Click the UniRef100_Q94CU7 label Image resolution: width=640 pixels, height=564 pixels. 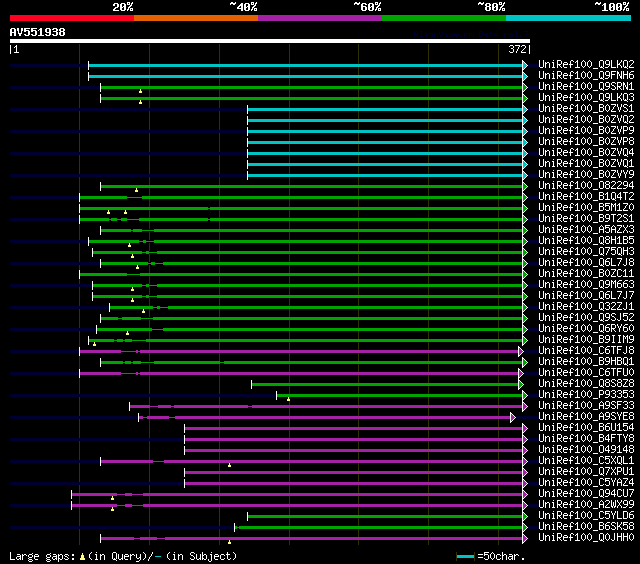click(586, 494)
